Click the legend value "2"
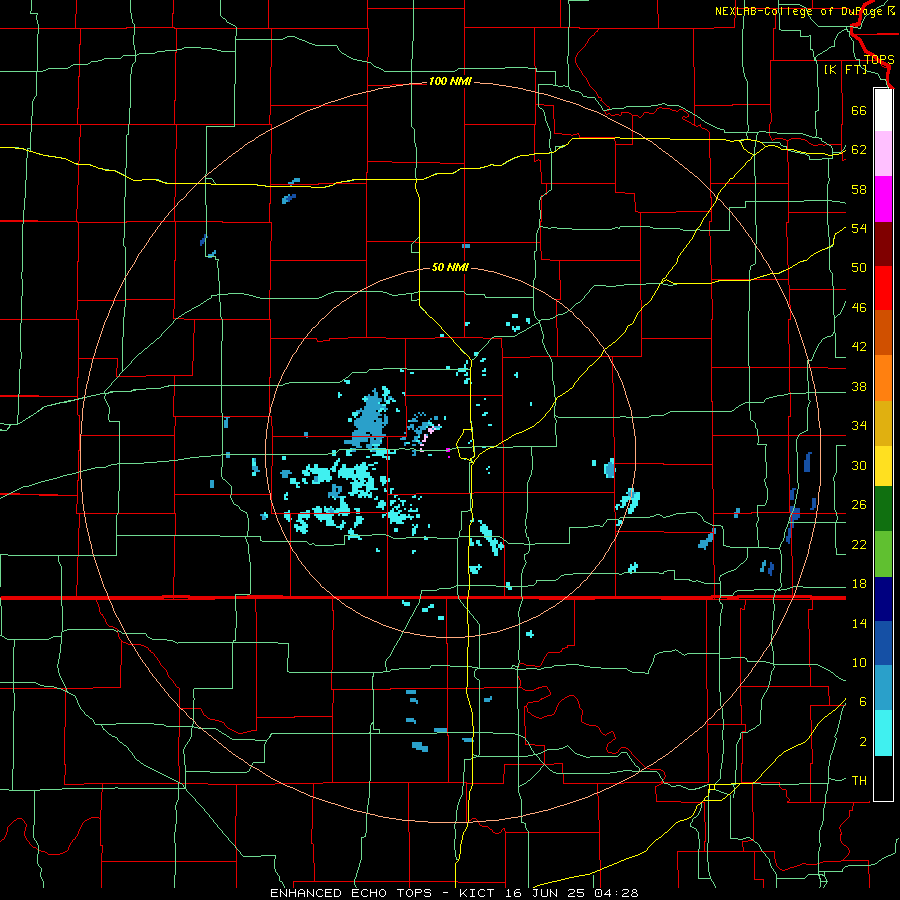Viewport: 900px width, 900px height. click(863, 742)
